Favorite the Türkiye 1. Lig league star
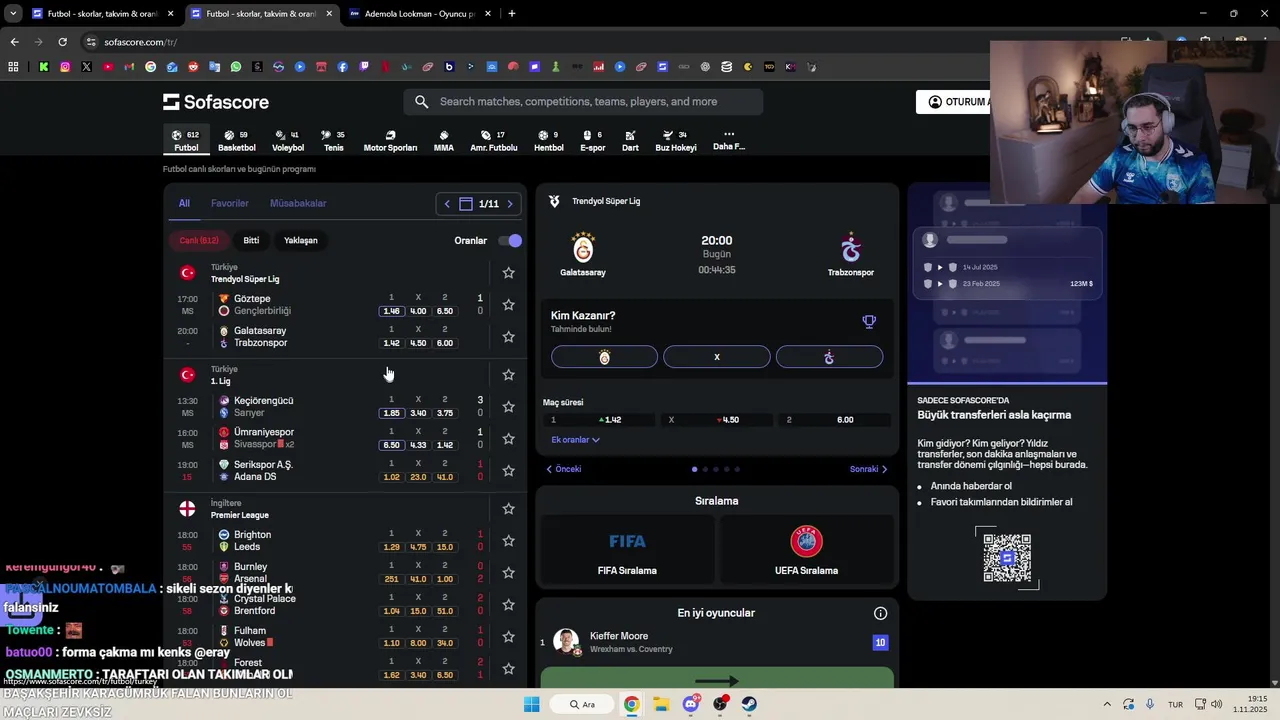 click(x=508, y=375)
